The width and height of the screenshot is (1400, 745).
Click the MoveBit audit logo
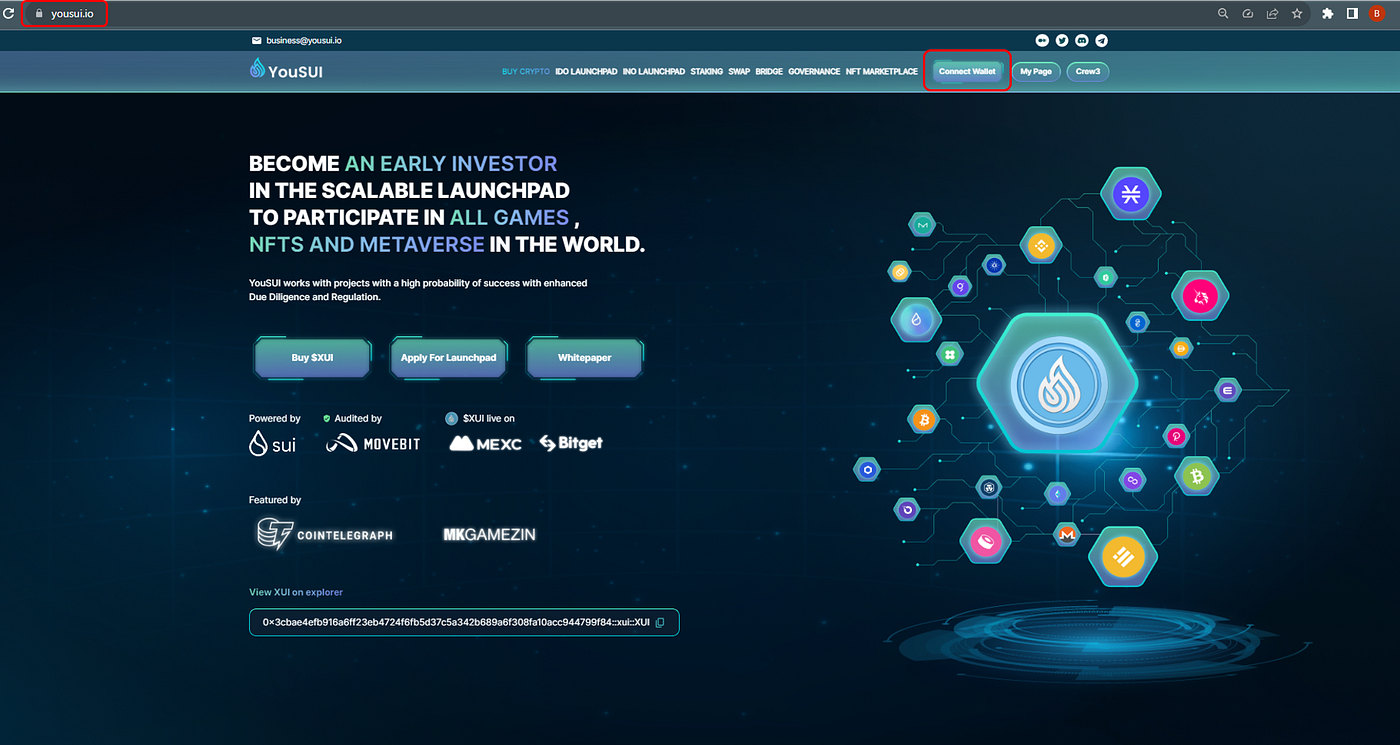tap(372, 443)
